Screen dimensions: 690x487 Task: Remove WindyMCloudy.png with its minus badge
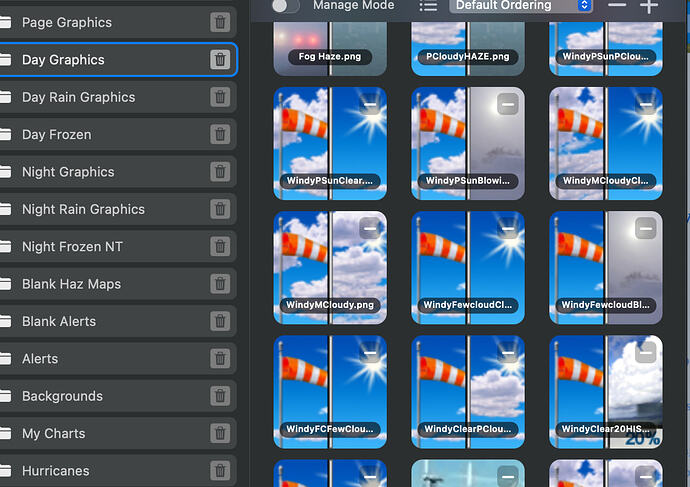(370, 229)
